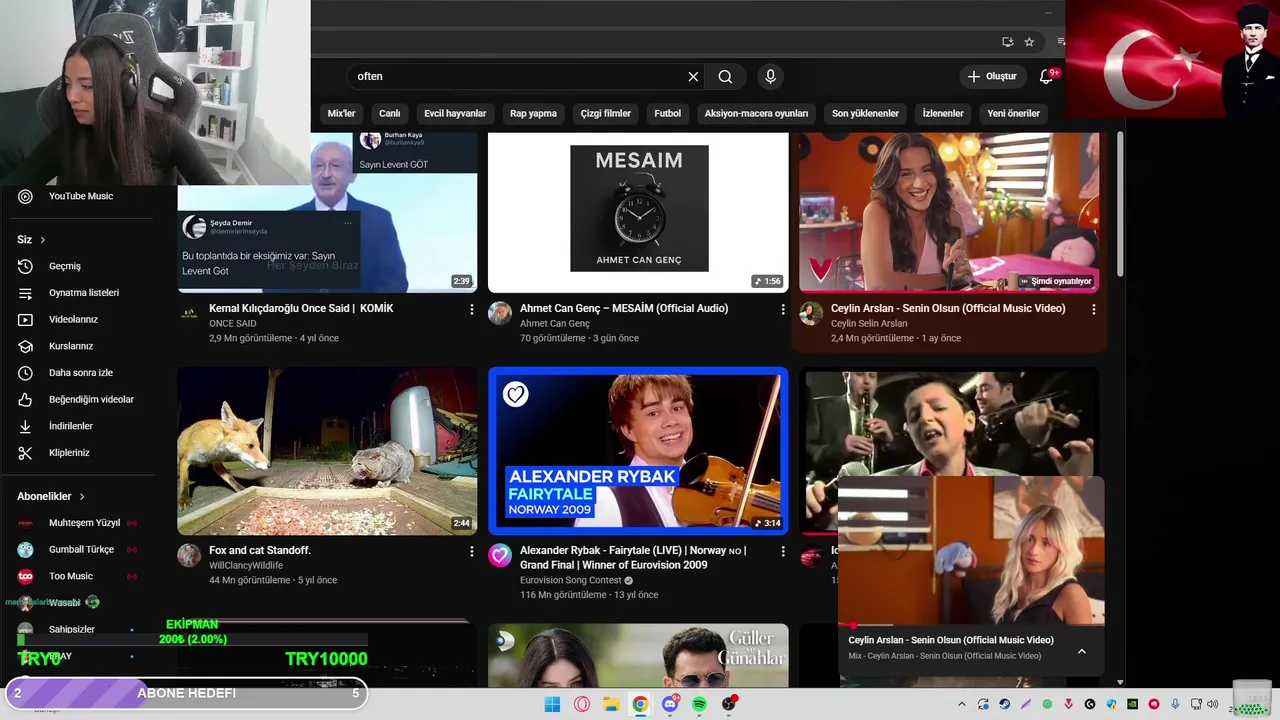Play fox and cat thumbnail
1280x720 pixels.
(x=327, y=451)
